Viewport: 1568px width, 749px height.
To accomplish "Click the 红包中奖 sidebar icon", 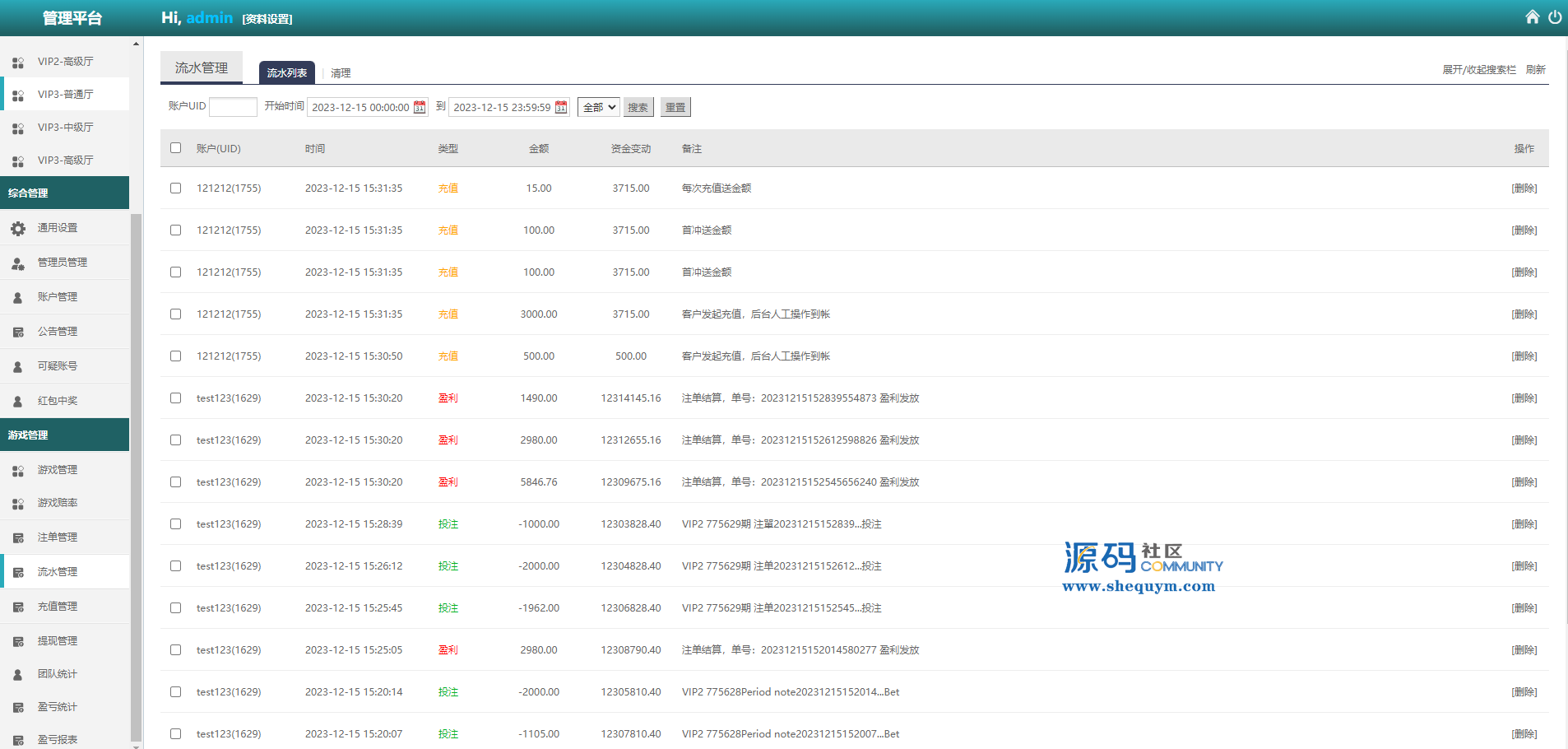I will (18, 402).
